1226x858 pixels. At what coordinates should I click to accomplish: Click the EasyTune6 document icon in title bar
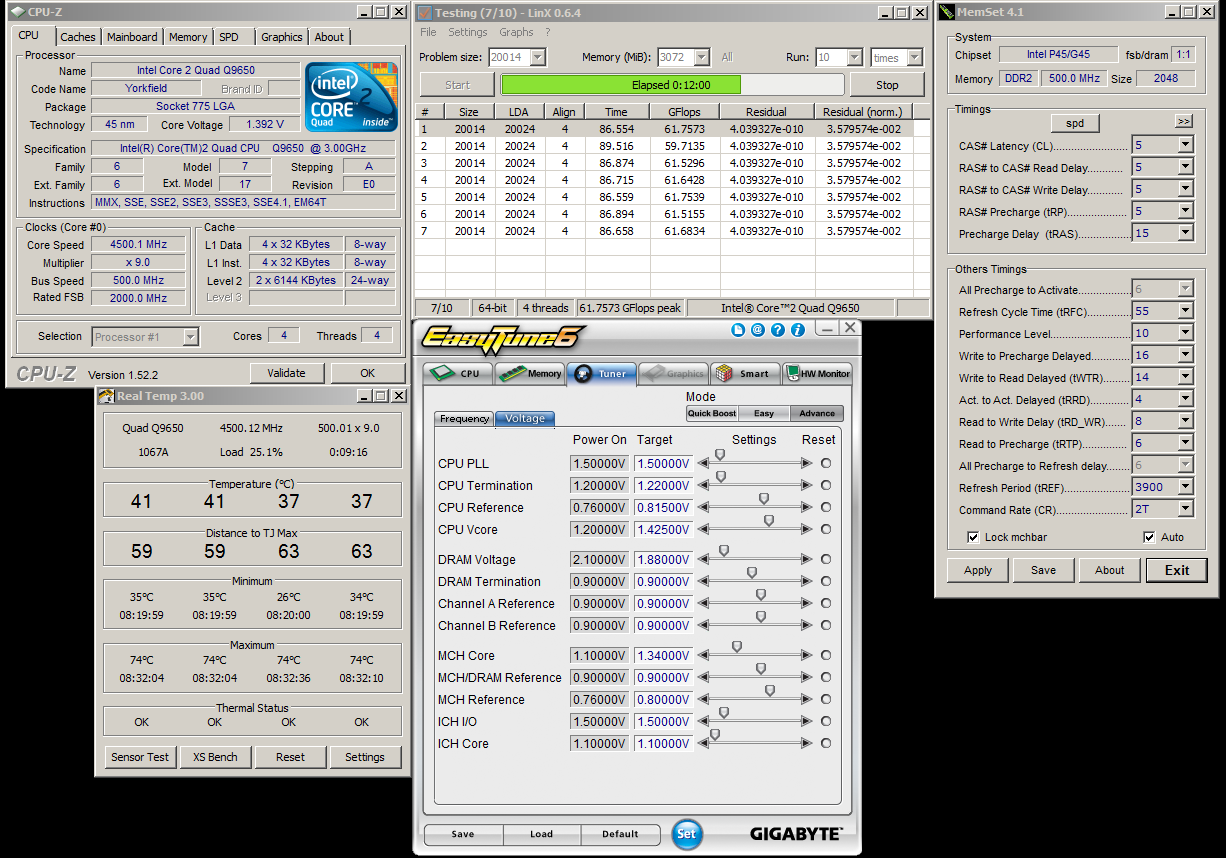click(x=738, y=329)
